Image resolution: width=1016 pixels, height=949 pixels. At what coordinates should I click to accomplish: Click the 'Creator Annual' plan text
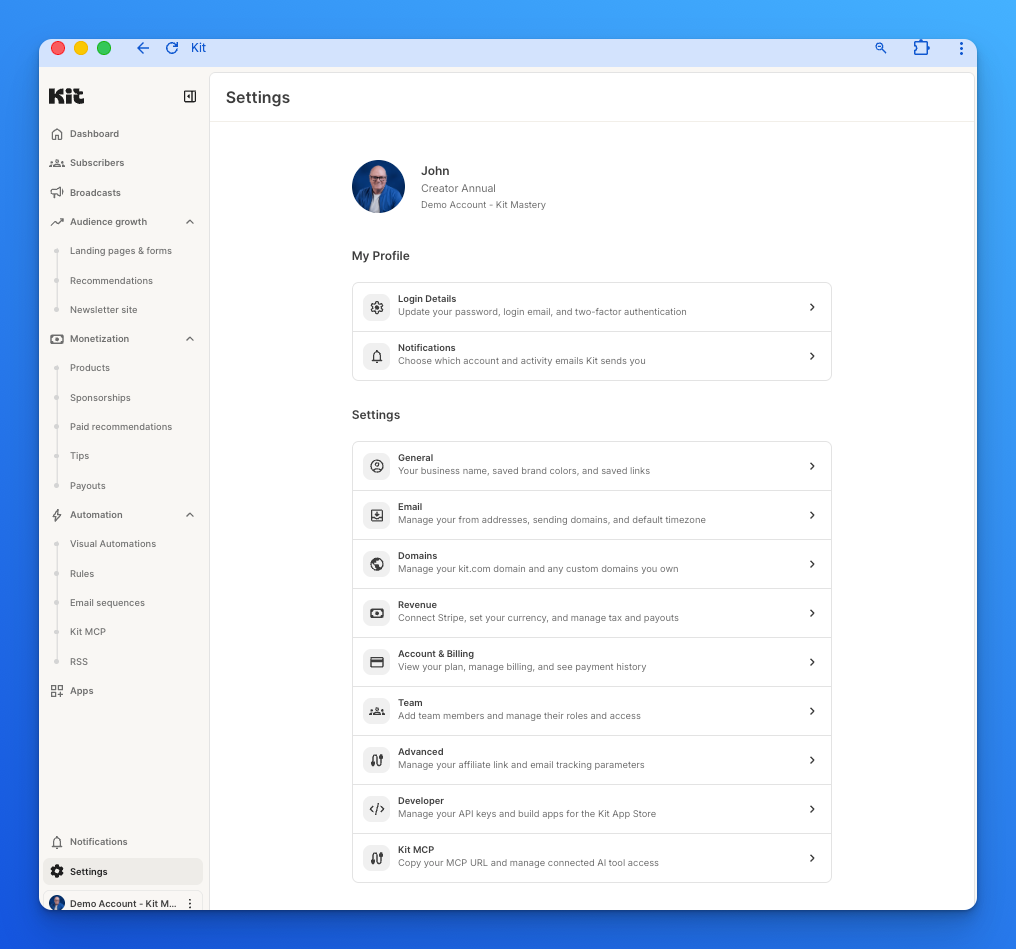click(458, 189)
